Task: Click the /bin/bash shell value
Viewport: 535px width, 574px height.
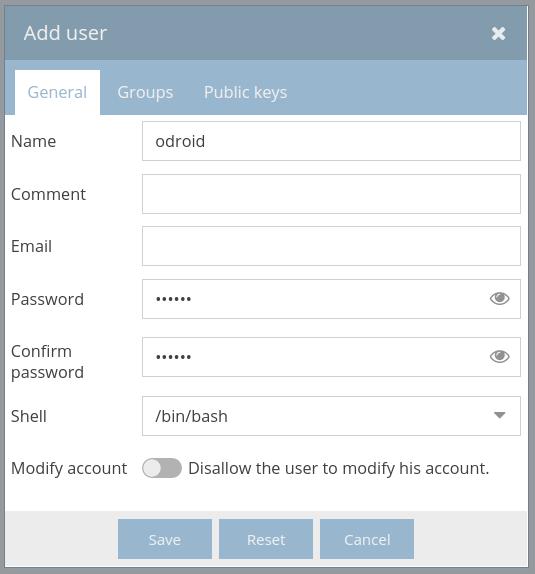Action: 192,416
